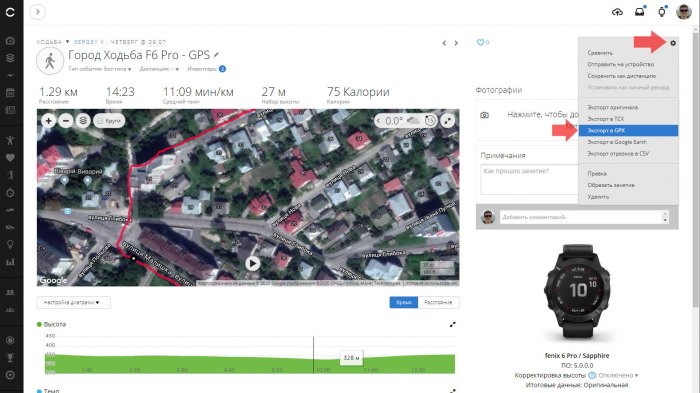Open the inbox notifications icon
This screenshot has width=700, height=393.
pos(640,12)
